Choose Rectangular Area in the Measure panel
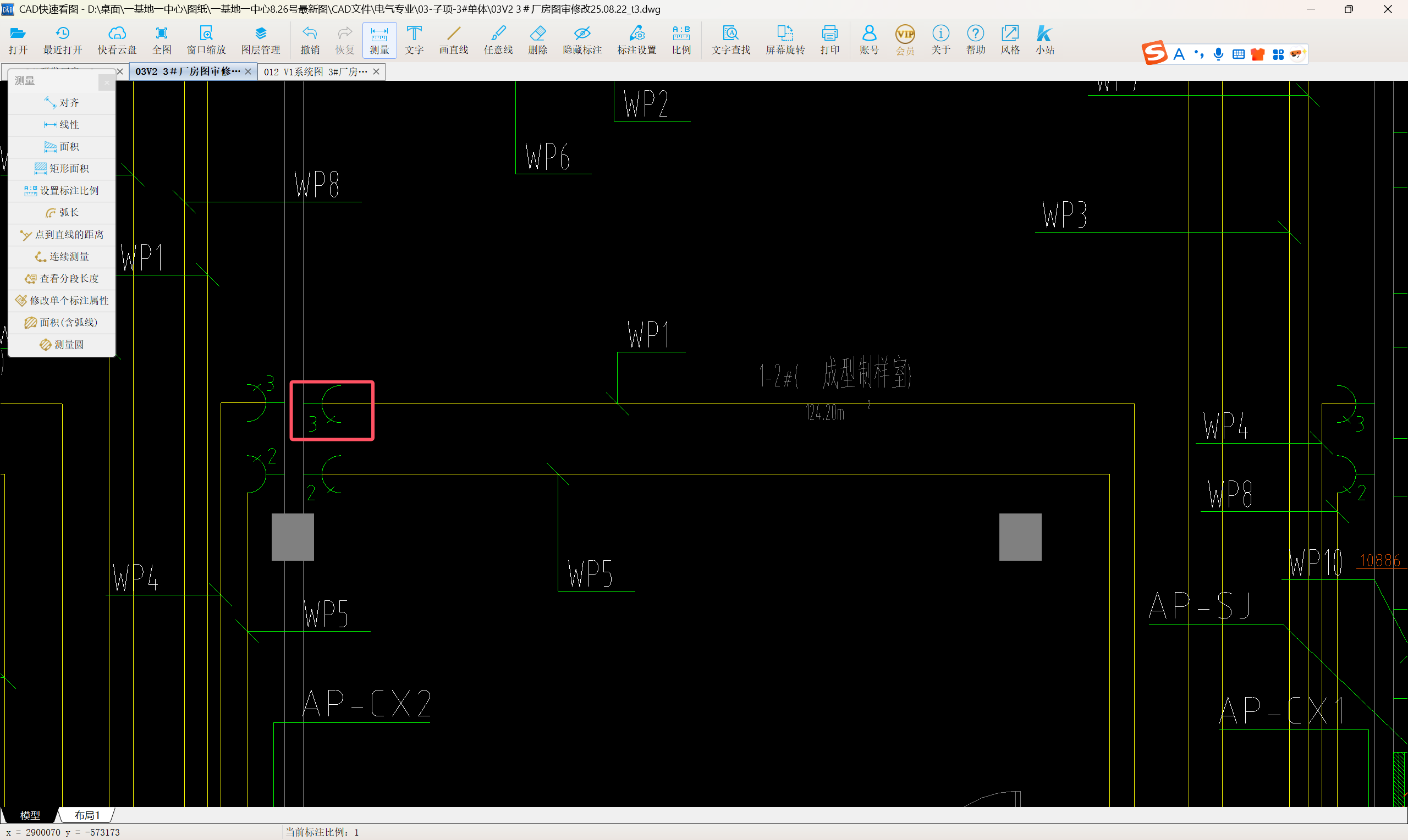 pyautogui.click(x=62, y=169)
